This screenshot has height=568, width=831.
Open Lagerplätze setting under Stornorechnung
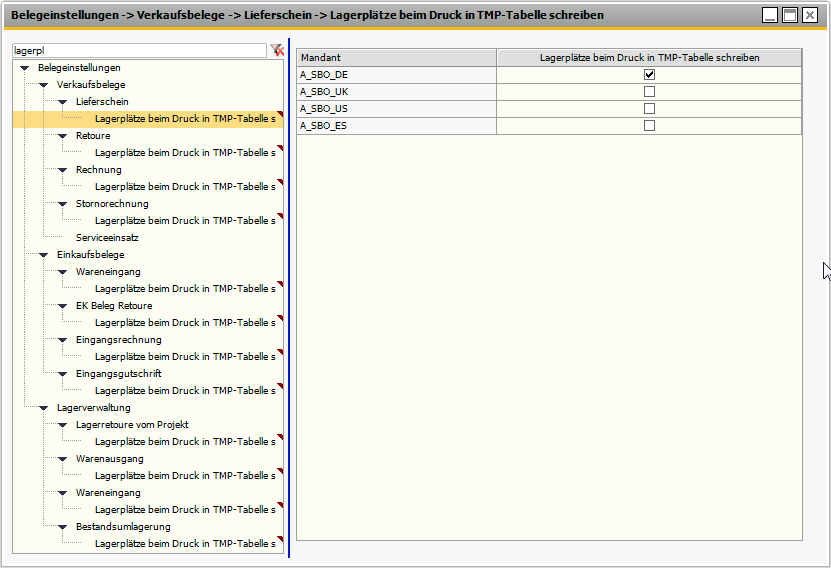pos(184,221)
